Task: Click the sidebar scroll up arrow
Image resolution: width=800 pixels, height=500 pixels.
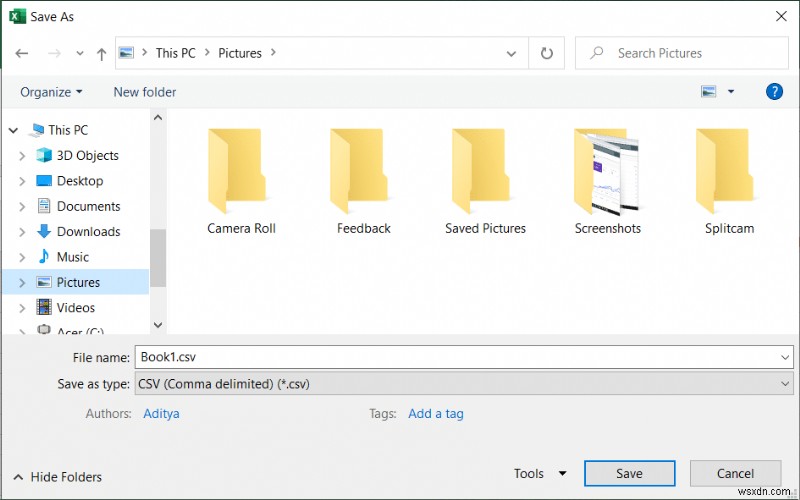Action: pos(158,117)
